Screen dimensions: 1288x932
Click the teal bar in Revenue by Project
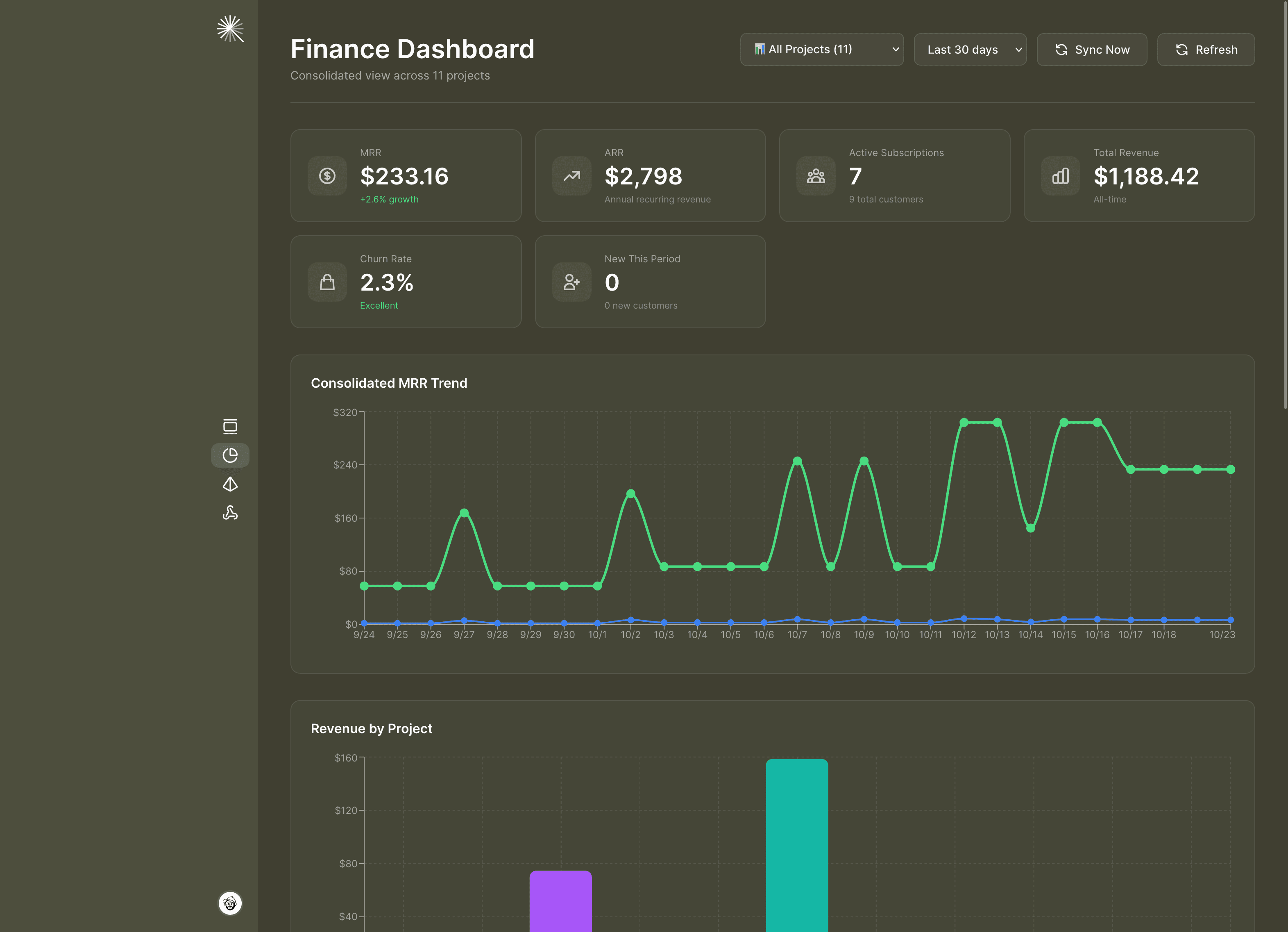tap(797, 845)
